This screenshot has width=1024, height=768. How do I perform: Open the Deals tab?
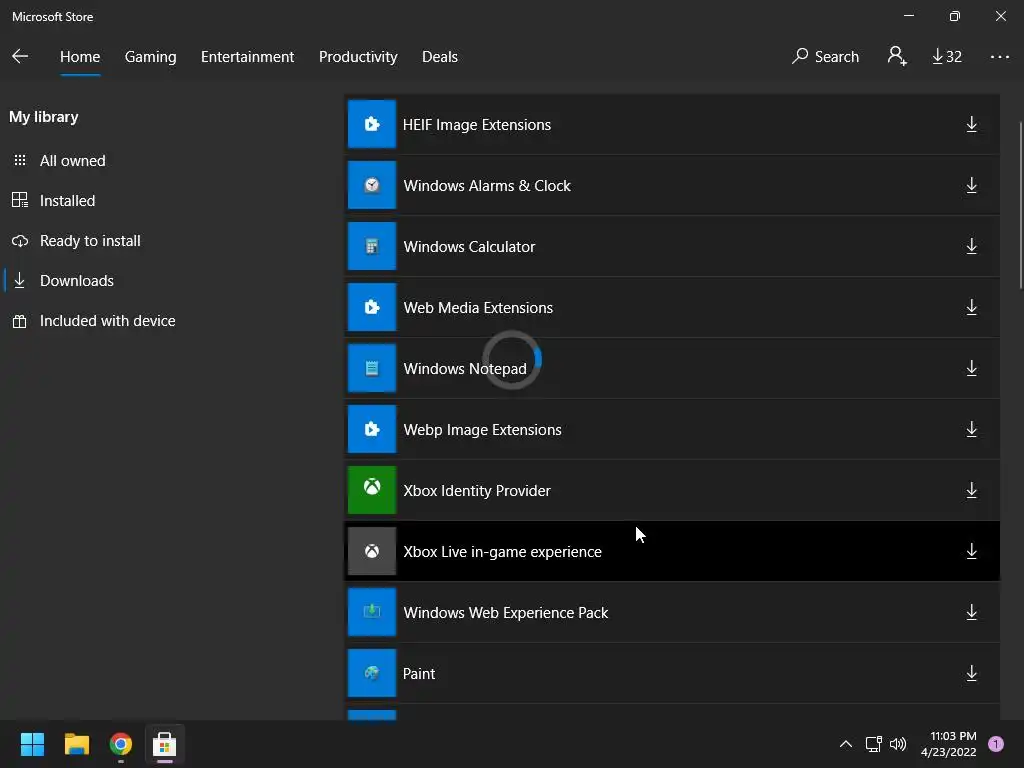pyautogui.click(x=440, y=57)
